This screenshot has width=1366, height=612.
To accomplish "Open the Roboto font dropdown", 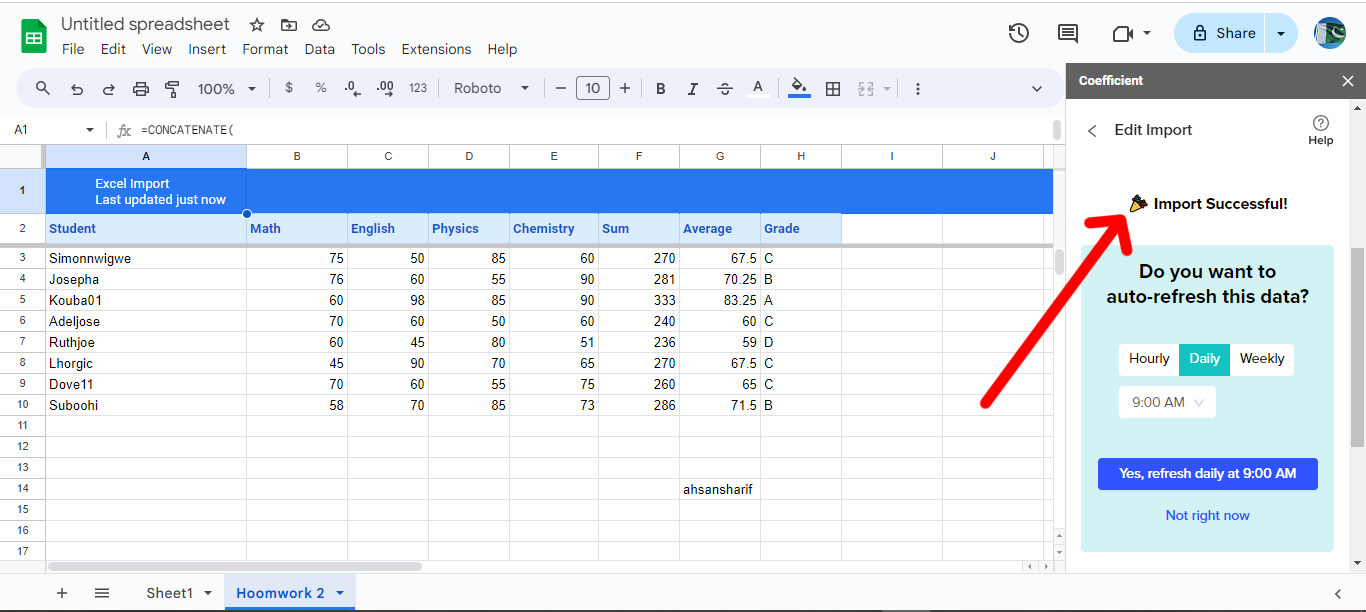I will point(491,88).
